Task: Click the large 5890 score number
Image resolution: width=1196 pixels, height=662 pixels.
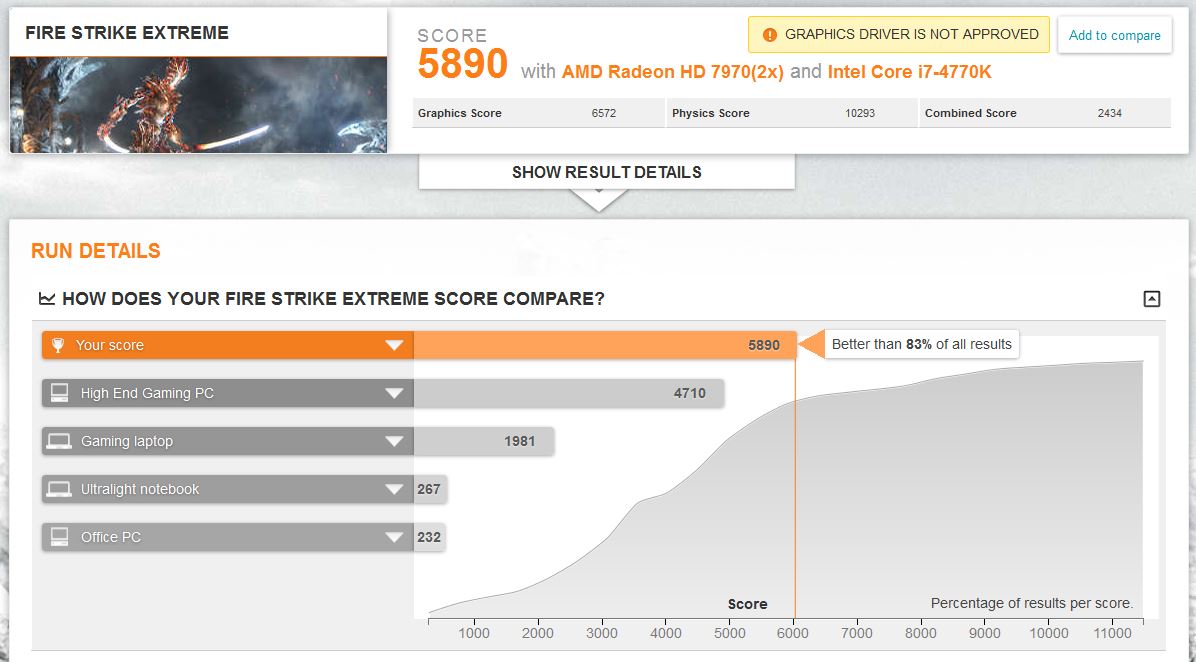Action: click(462, 63)
